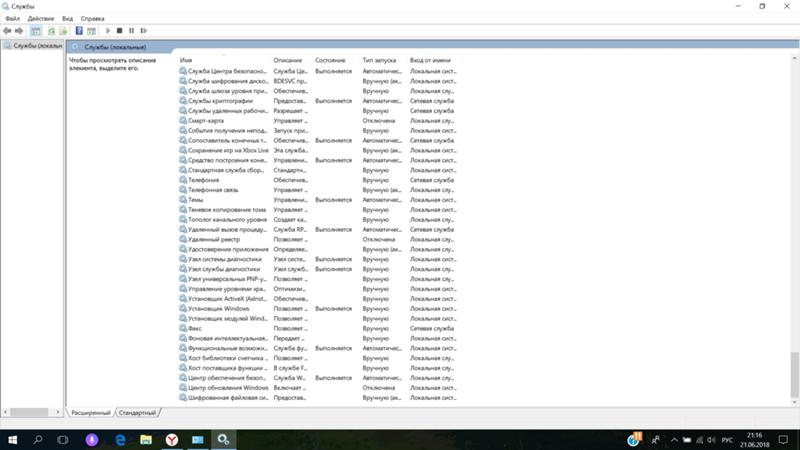The height and width of the screenshot is (450, 800).
Task: Select Узел системы диагностики service name
Action: click(224, 259)
